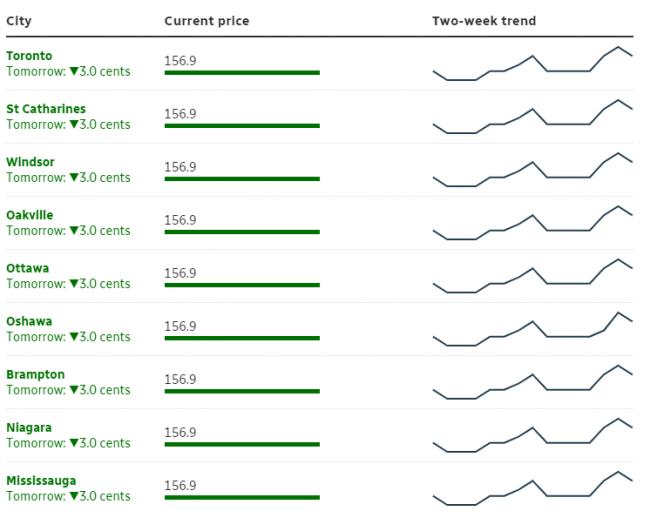This screenshot has width=650, height=511.
Task: Open the Oshawa city link
Action: tap(29, 321)
